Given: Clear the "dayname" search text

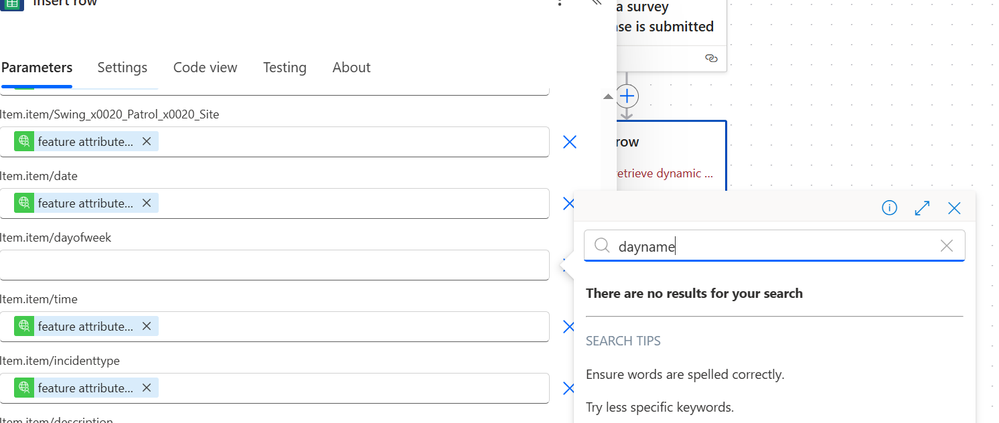Looking at the screenshot, I should pos(946,246).
